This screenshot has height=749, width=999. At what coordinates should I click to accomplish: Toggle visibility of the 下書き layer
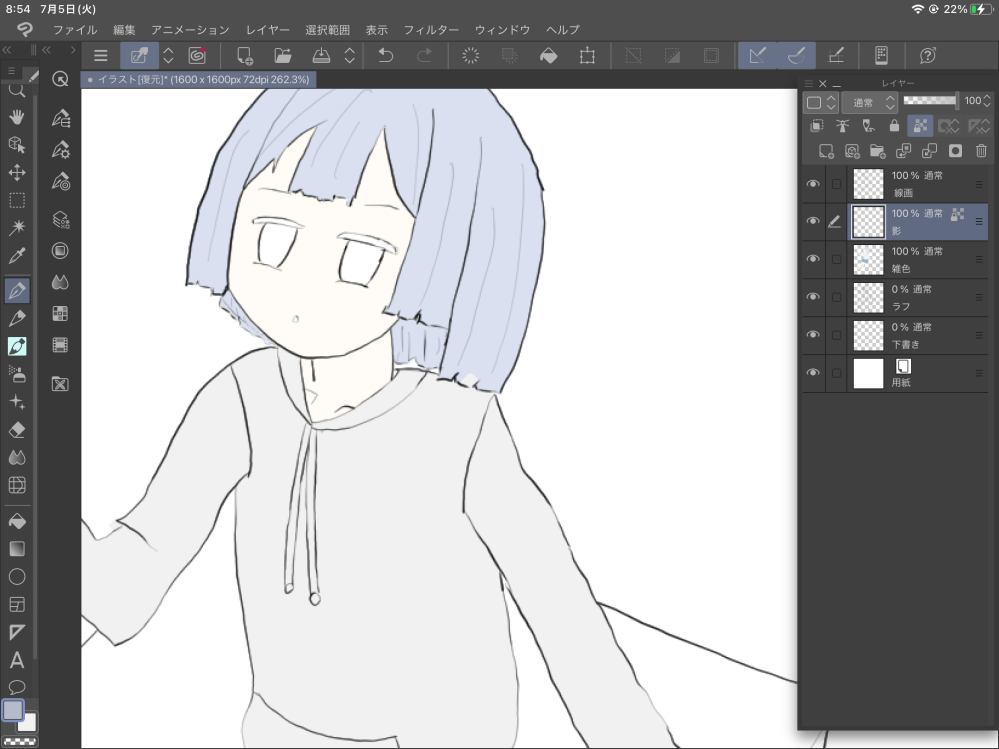[813, 335]
